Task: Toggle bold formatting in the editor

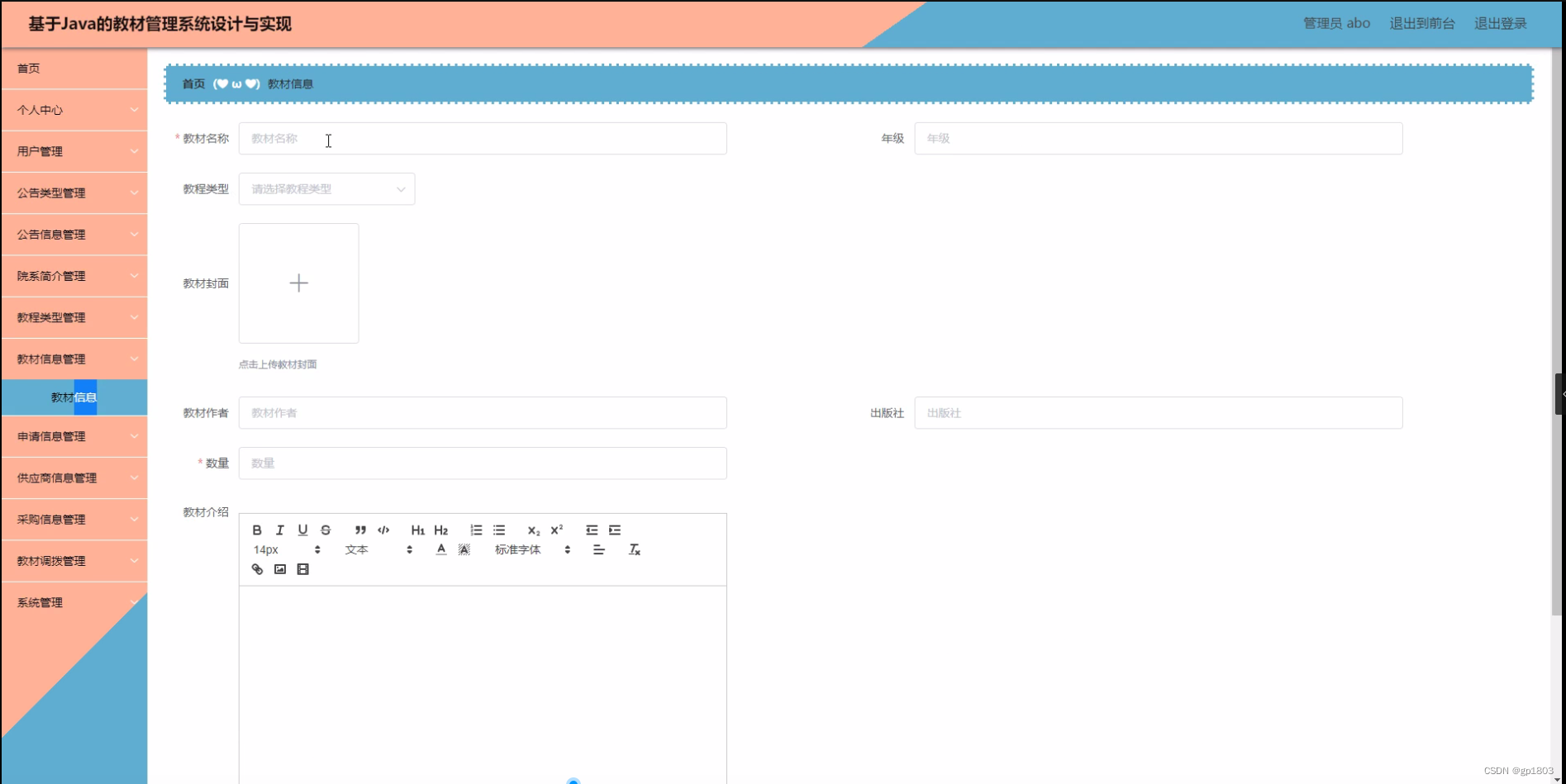Action: pyautogui.click(x=258, y=530)
